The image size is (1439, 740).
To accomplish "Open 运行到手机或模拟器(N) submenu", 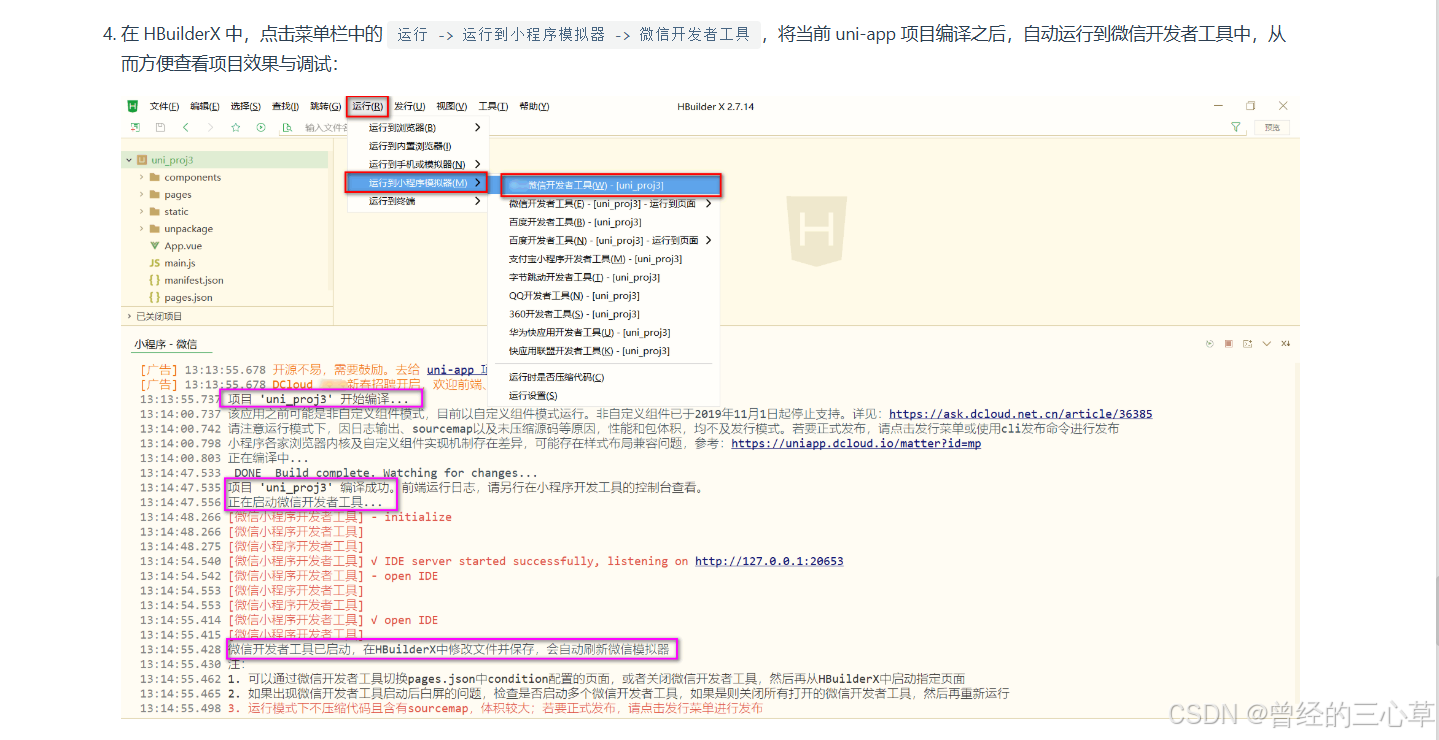I will (418, 164).
